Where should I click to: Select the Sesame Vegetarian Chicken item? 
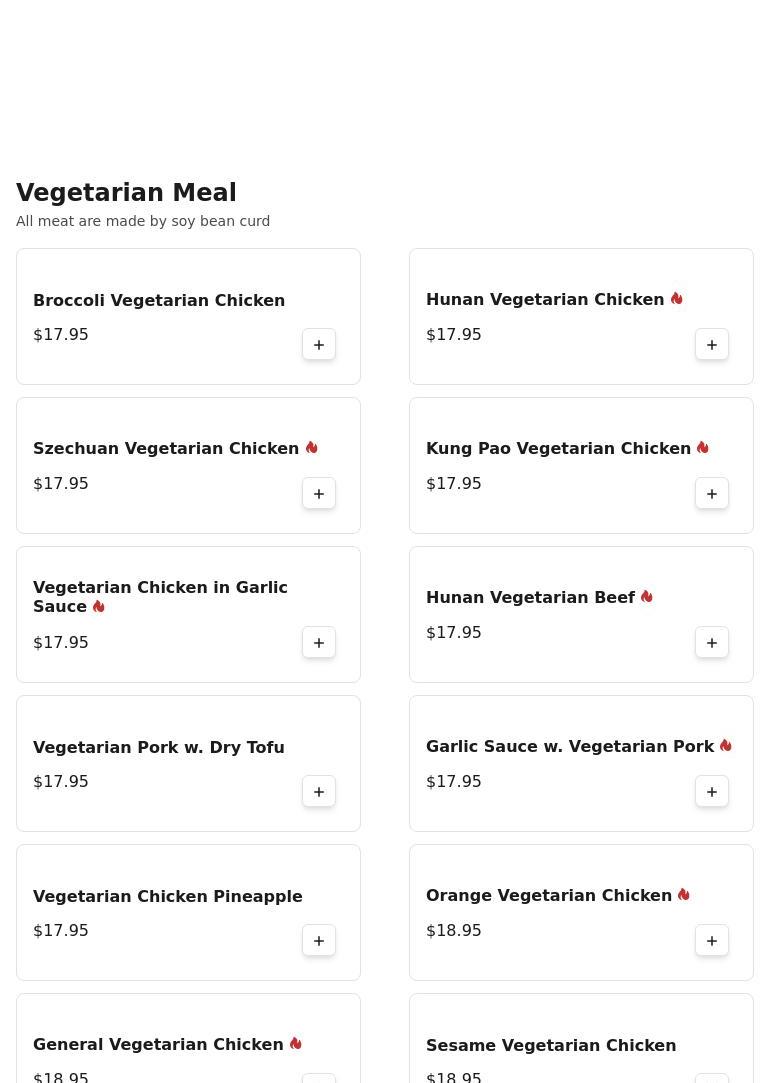coord(551,1045)
